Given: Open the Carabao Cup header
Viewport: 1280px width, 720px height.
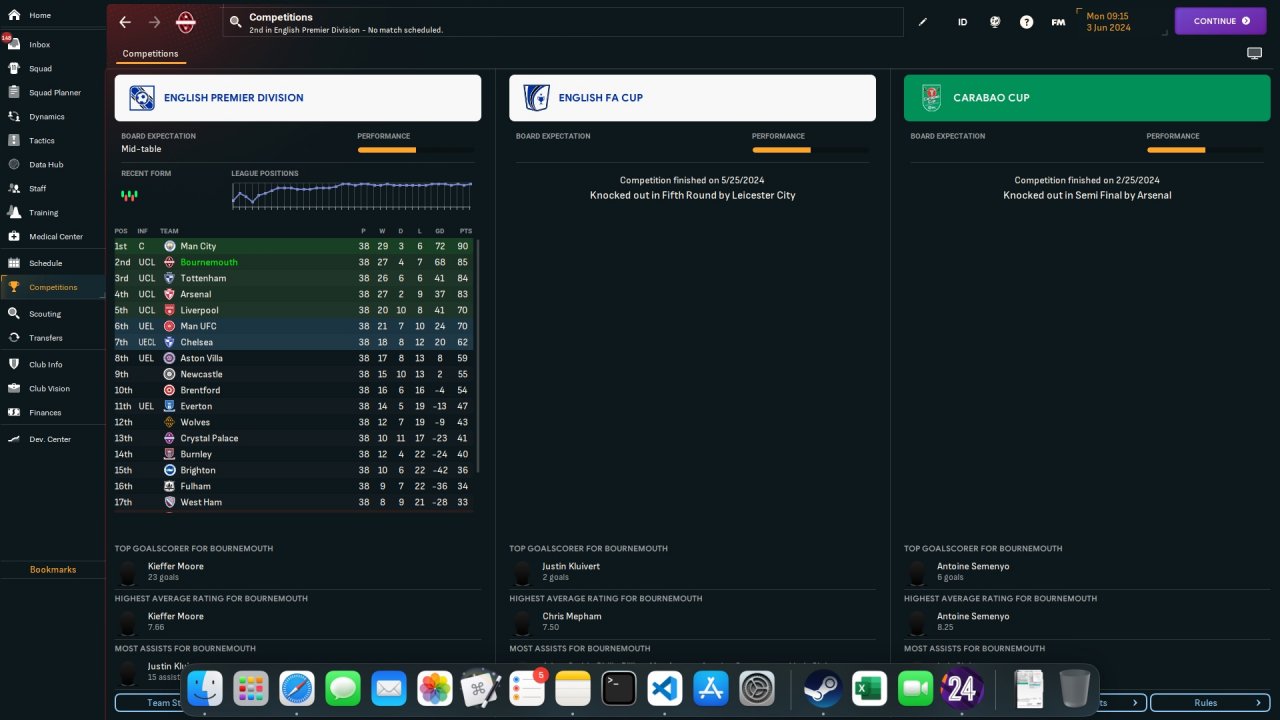Looking at the screenshot, I should click(1087, 98).
